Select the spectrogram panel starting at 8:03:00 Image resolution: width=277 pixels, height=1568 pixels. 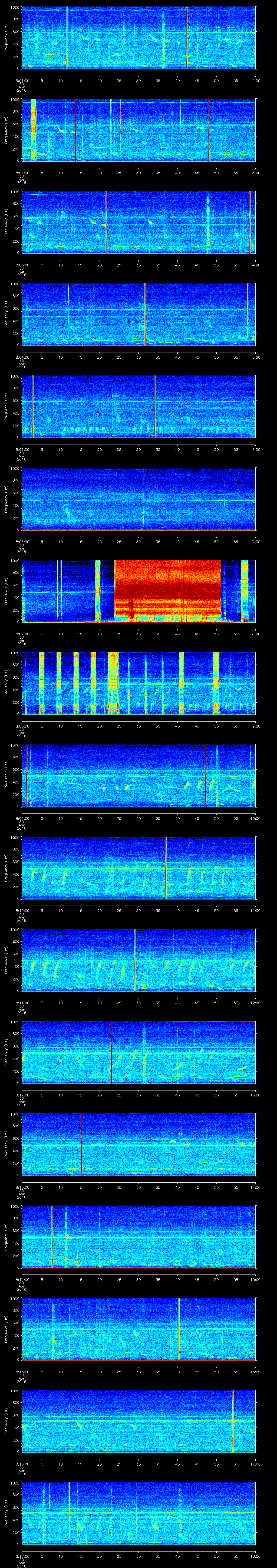click(x=139, y=222)
